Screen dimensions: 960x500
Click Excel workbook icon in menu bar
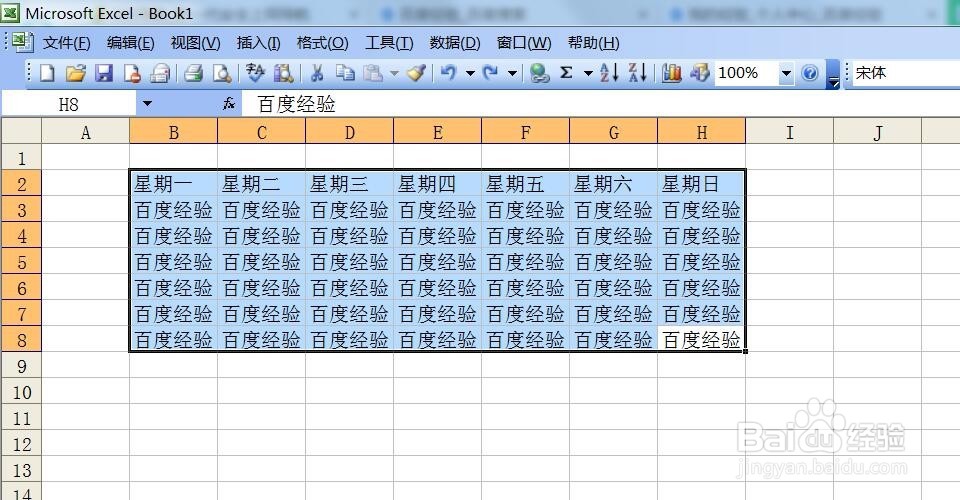[23, 42]
